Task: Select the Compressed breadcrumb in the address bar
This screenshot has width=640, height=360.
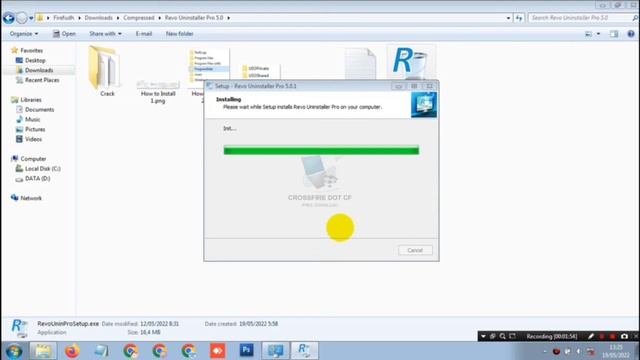Action: pyautogui.click(x=139, y=18)
